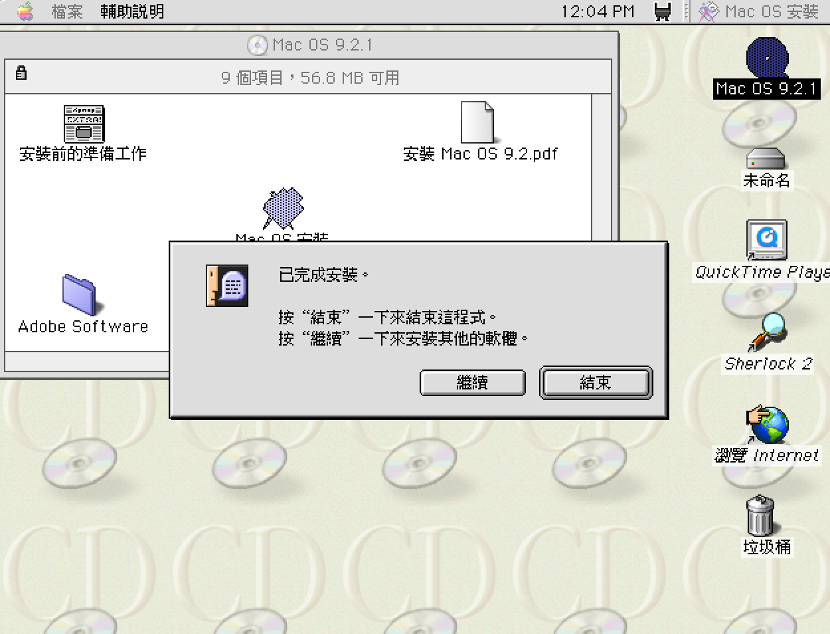Click the CD icon in window title bar
Screen dimensions: 830x634
[x=258, y=45]
